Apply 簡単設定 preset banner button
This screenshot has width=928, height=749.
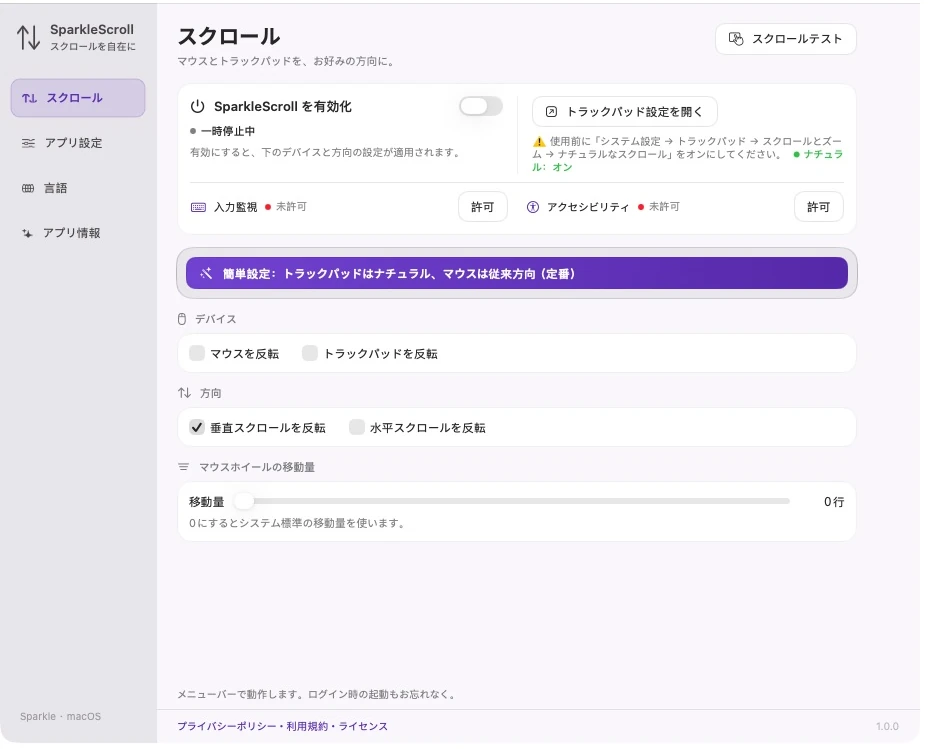(517, 273)
